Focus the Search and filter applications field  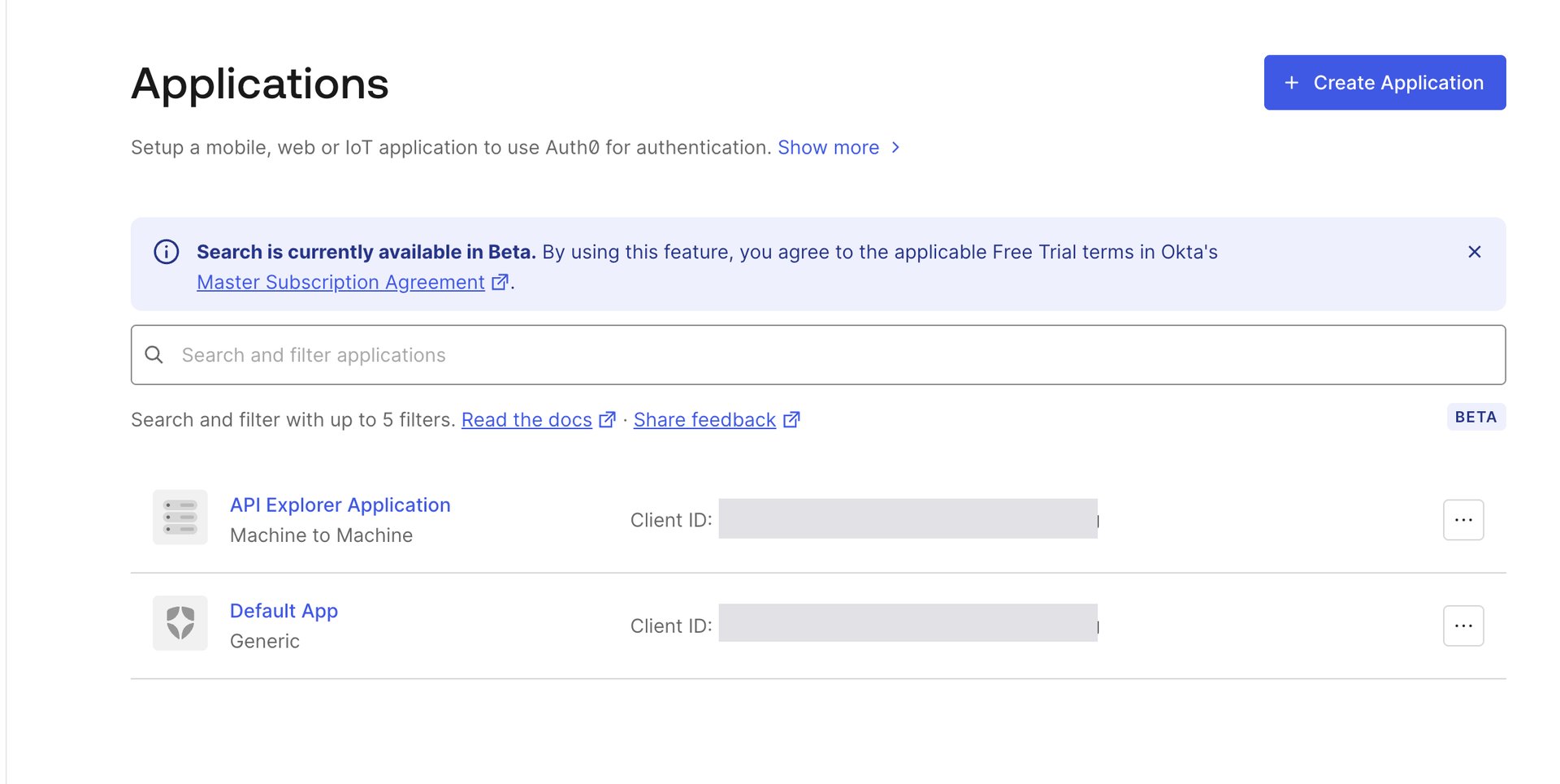click(x=818, y=355)
